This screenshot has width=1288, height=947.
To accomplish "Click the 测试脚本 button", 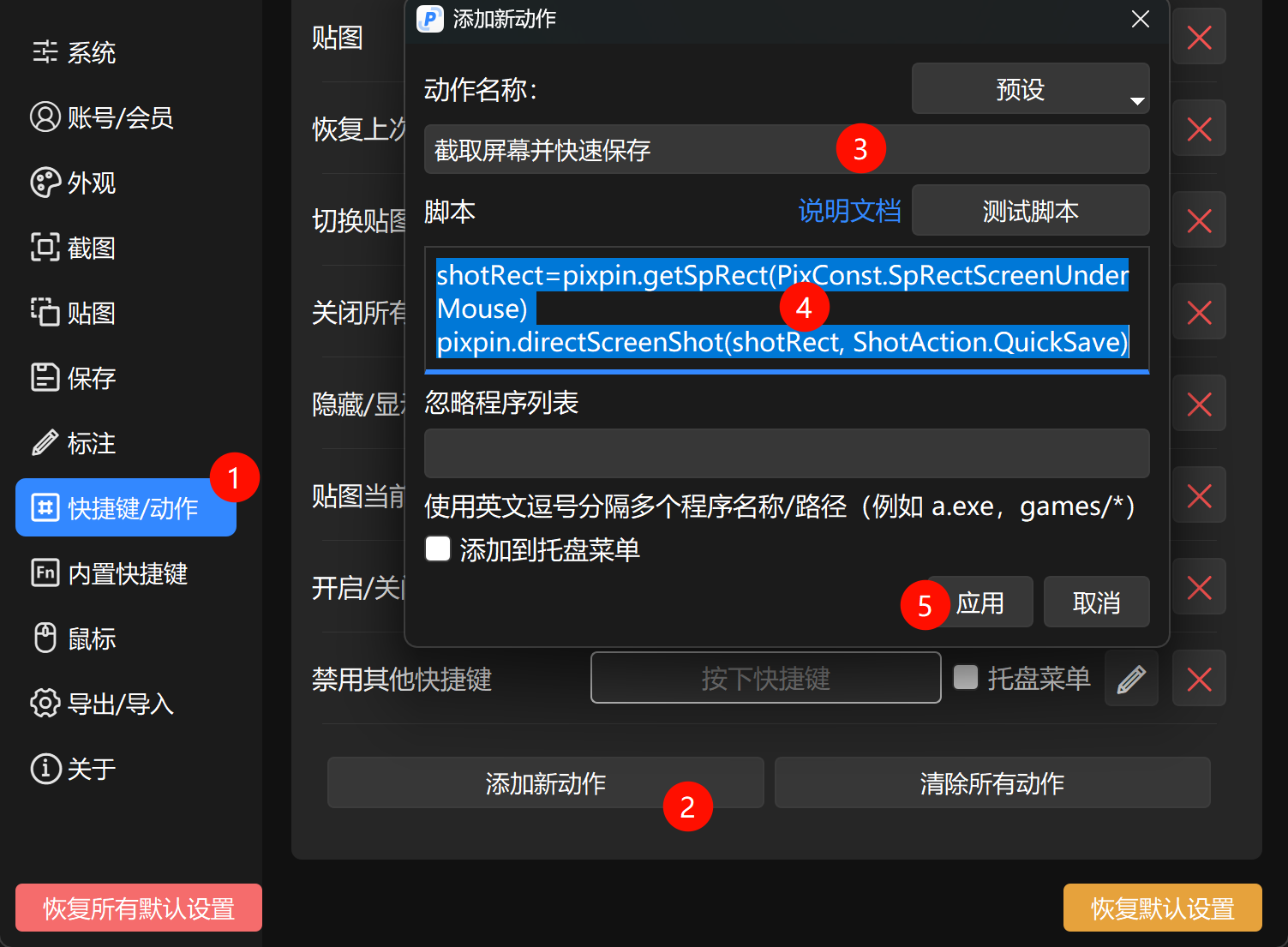I will coord(1030,211).
